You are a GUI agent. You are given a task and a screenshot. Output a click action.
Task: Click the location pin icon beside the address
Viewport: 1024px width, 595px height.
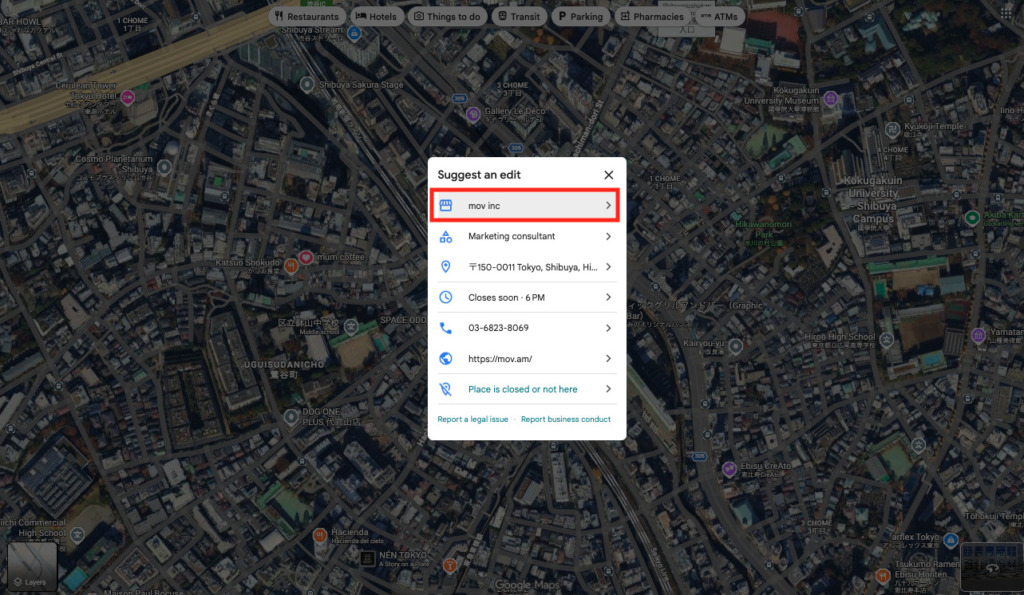[x=446, y=267]
